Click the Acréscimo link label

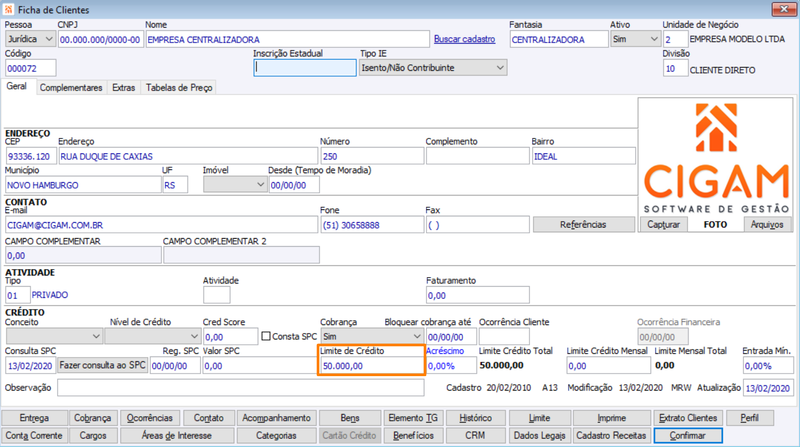click(445, 351)
